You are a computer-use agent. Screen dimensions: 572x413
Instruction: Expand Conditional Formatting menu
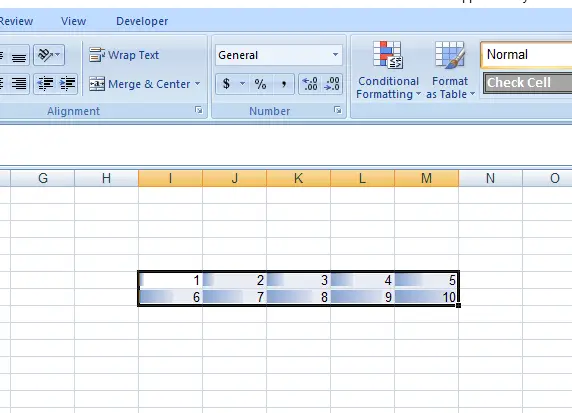click(x=388, y=70)
